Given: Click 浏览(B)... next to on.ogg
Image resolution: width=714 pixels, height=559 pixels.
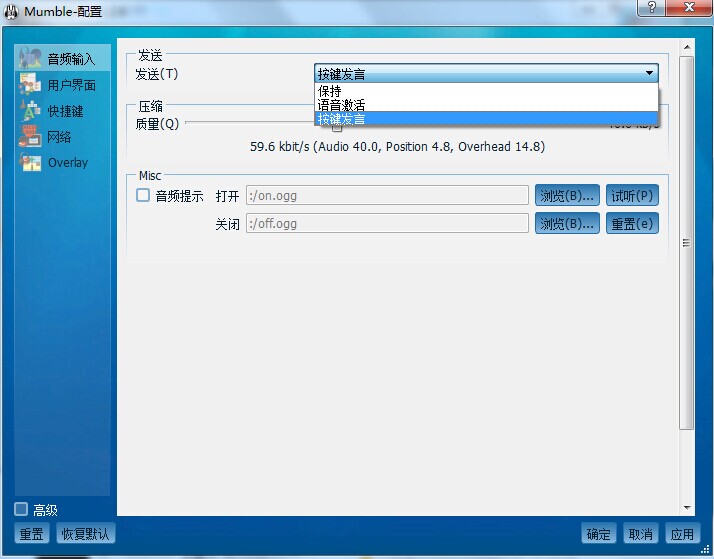Looking at the screenshot, I should click(567, 195).
